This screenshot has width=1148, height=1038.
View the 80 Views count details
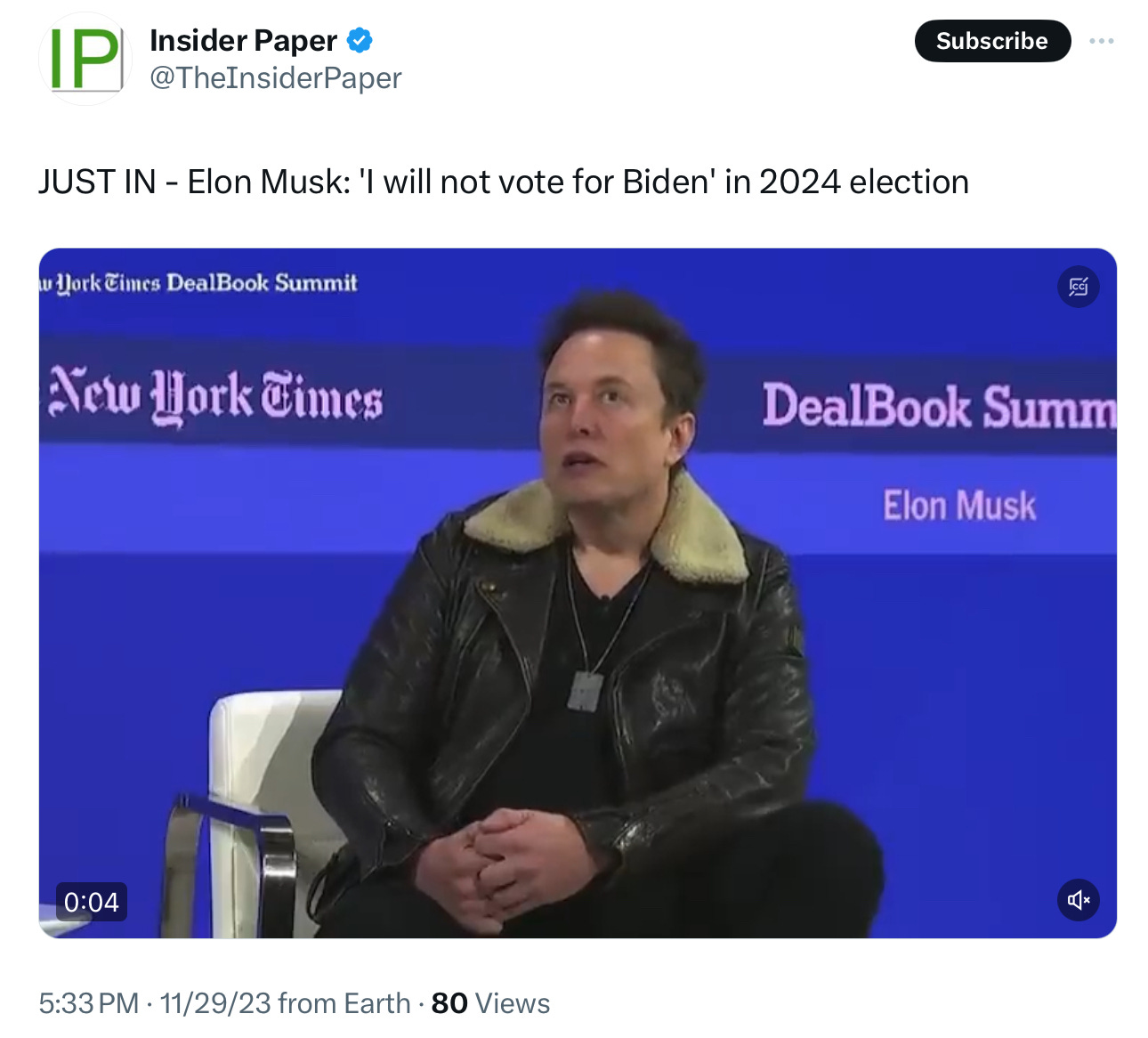pyautogui.click(x=490, y=1003)
